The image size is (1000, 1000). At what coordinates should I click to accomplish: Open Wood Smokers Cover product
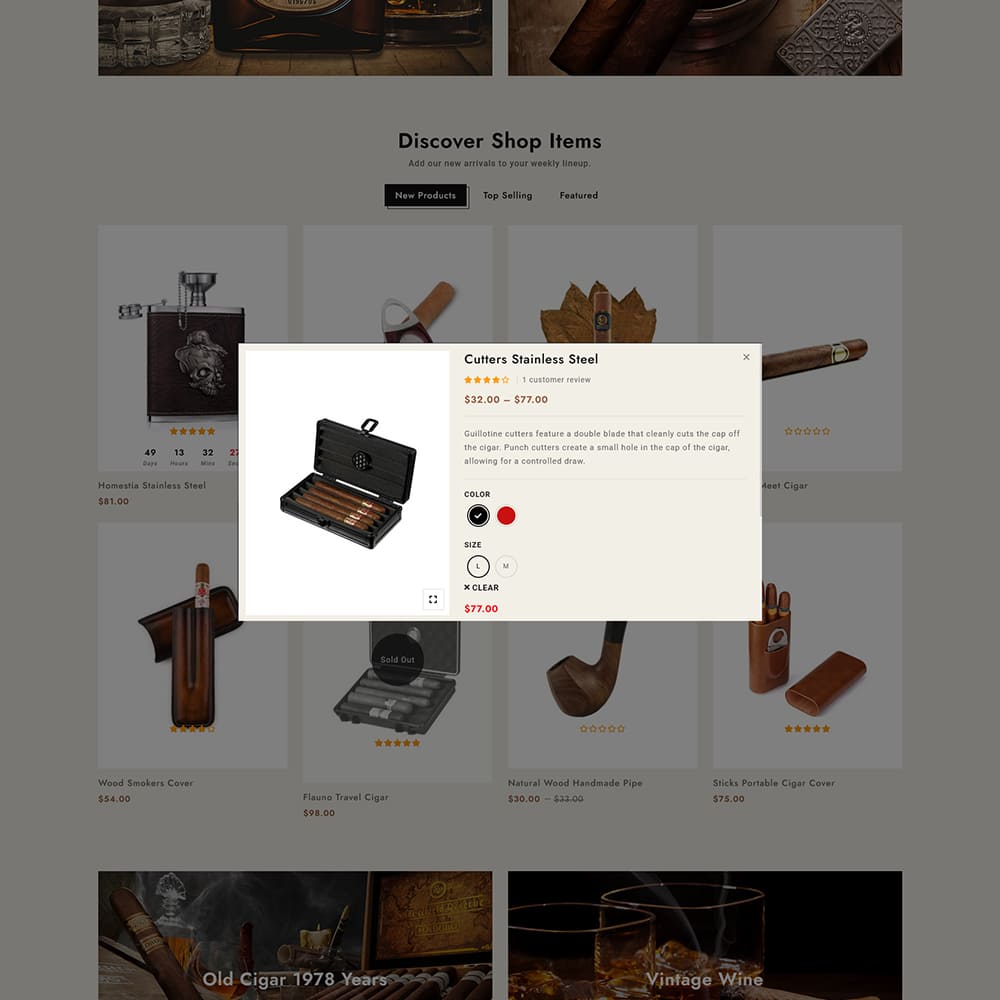145,783
